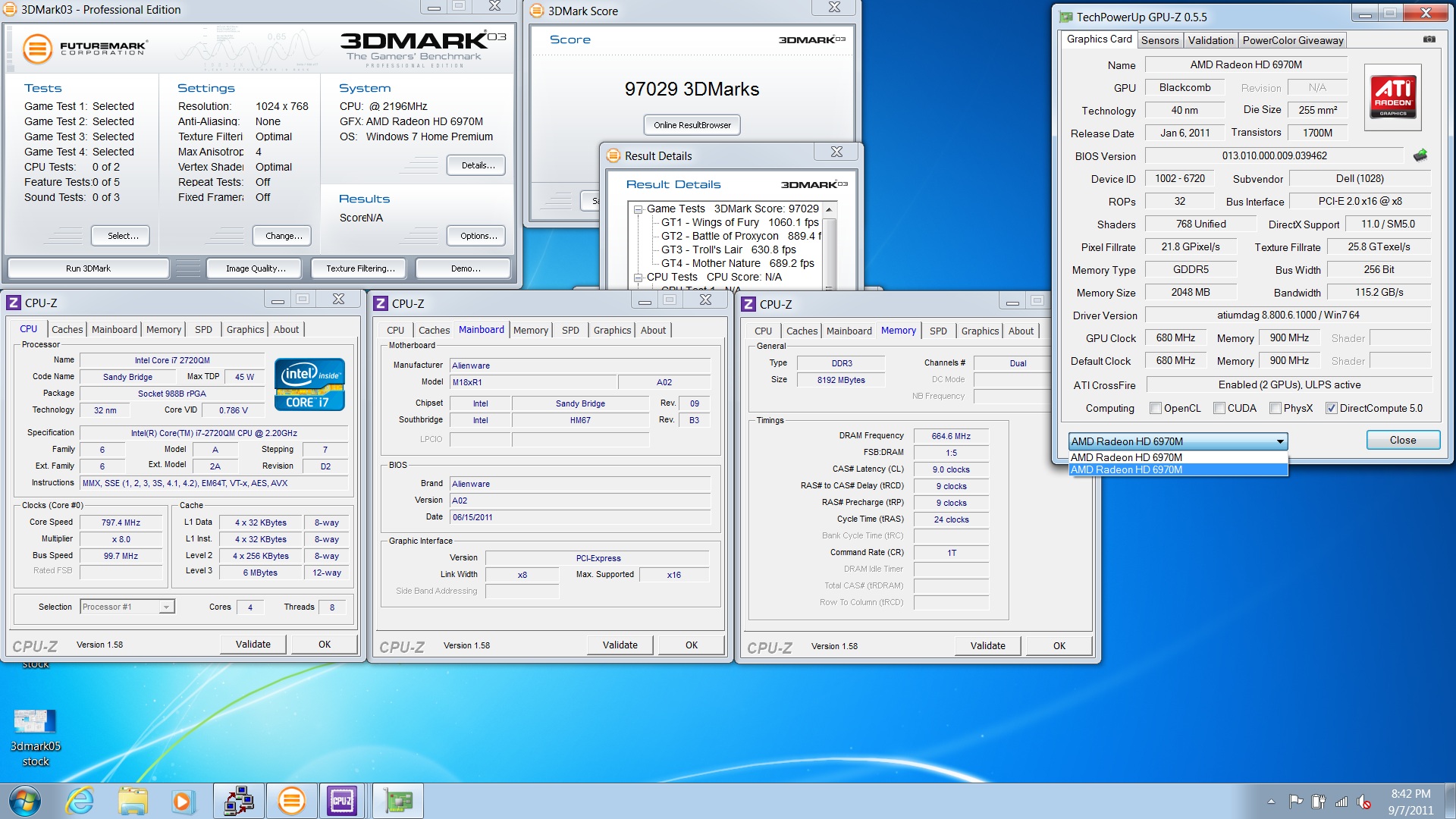Switch to Caches tab in first CPU-Z window
1456x819 pixels.
point(67,329)
